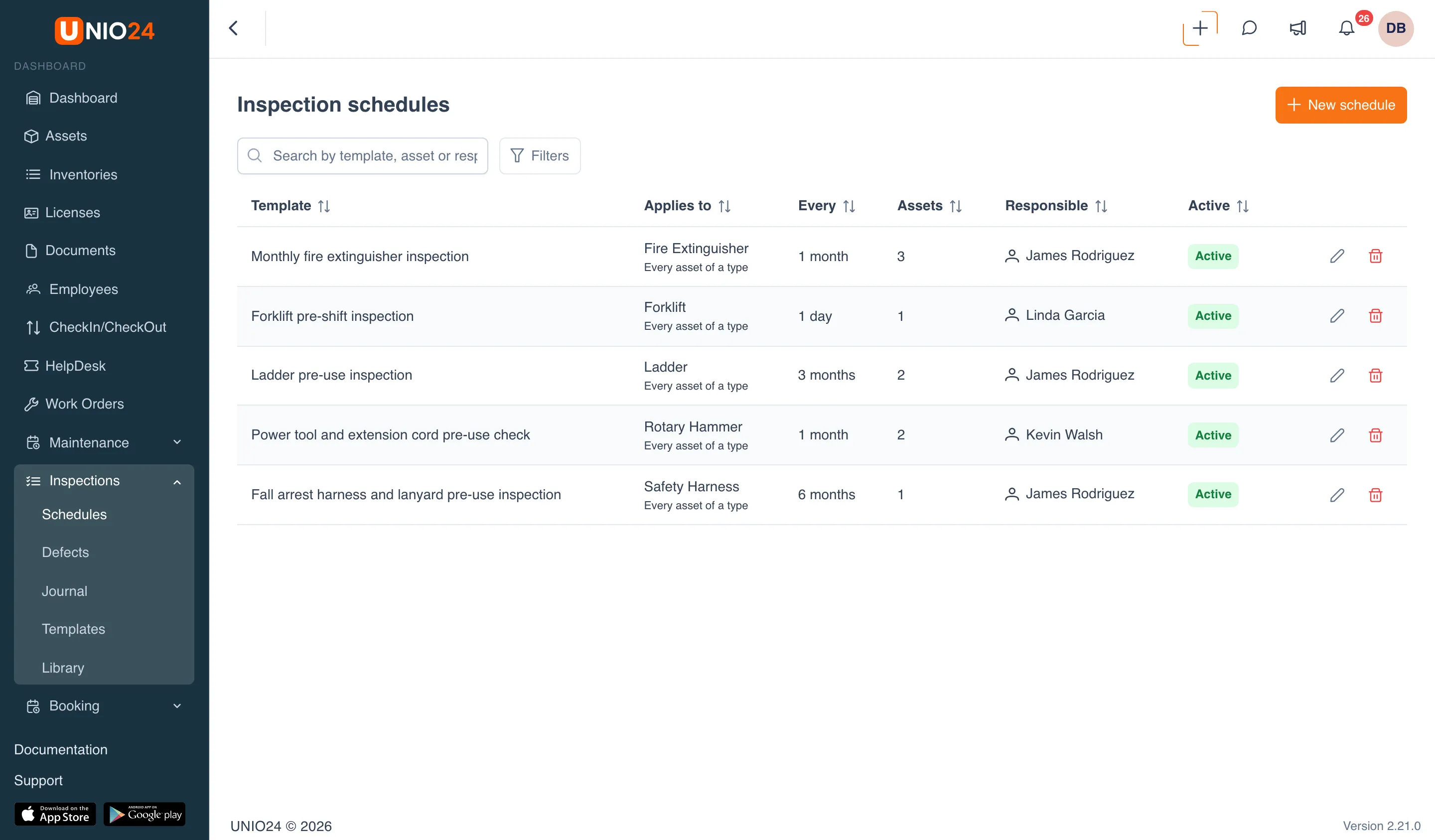1435x840 pixels.
Task: Focus the schedule search field
Action: point(362,155)
